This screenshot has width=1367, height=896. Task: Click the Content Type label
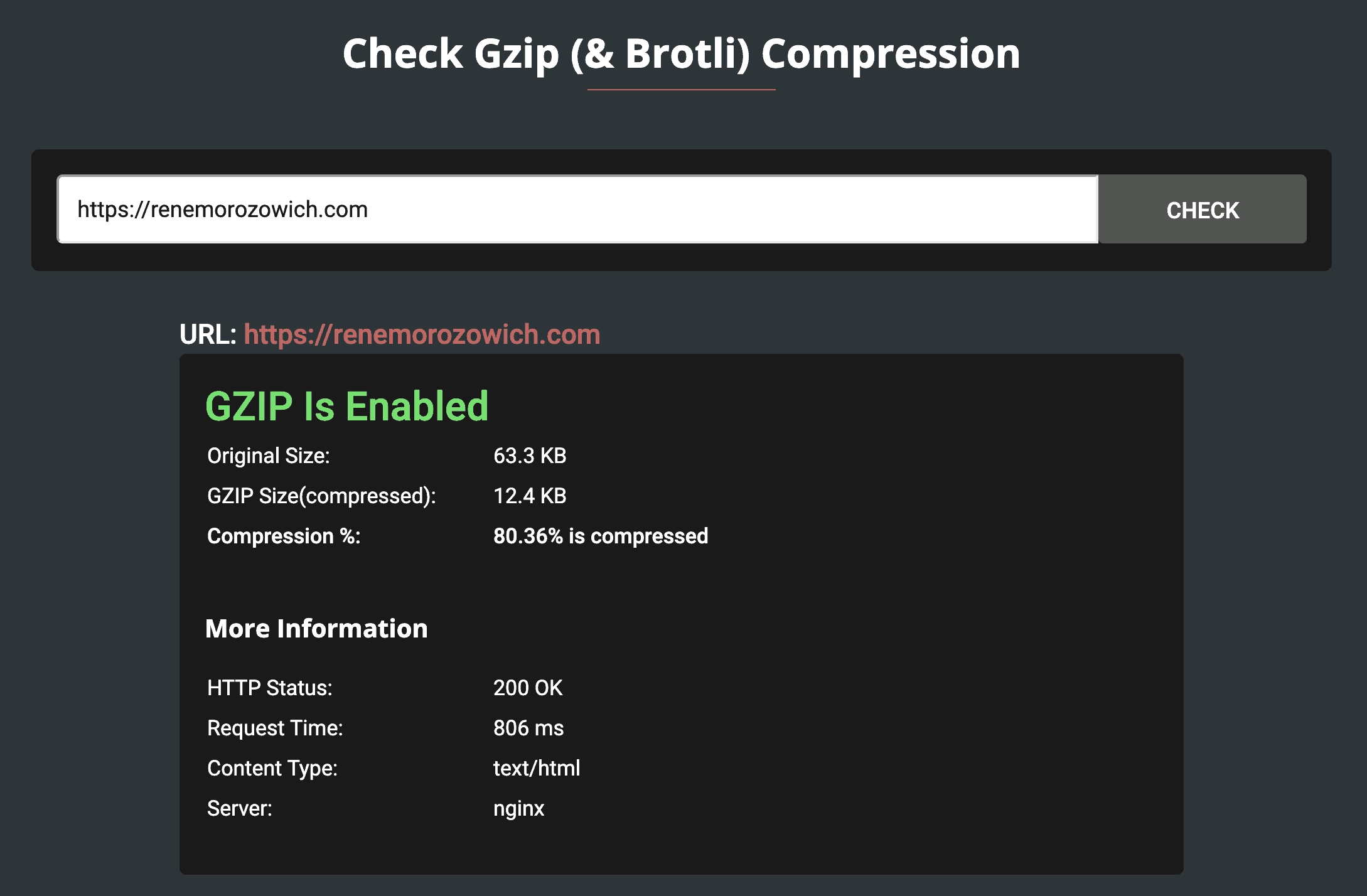[272, 768]
